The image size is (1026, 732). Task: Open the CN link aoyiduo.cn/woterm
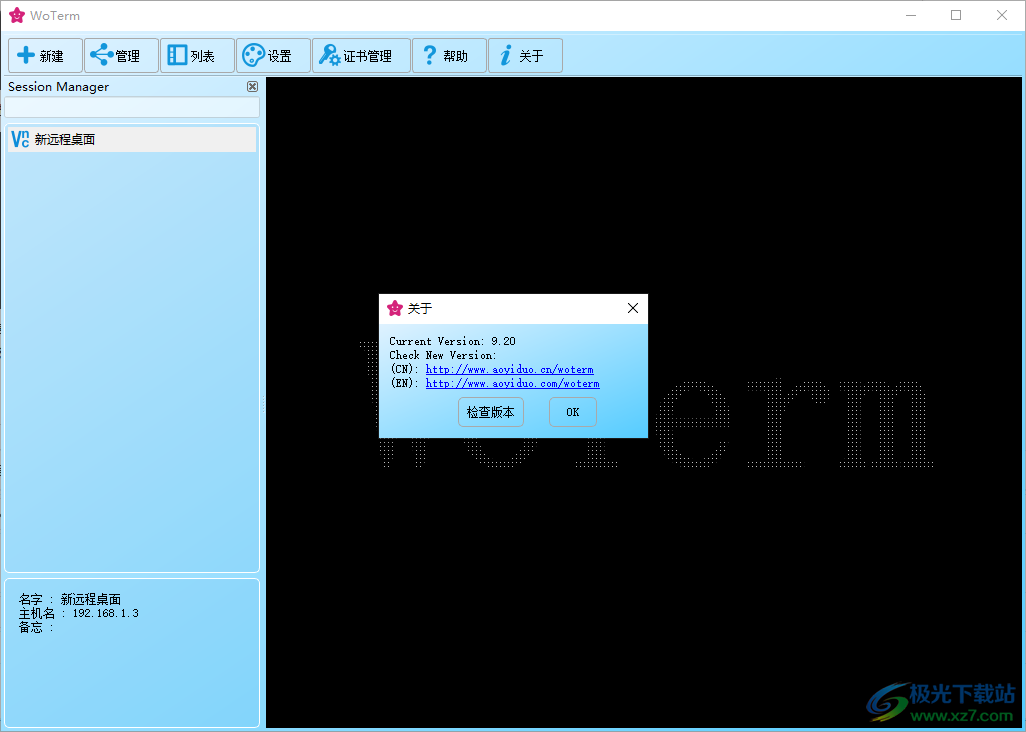click(509, 370)
